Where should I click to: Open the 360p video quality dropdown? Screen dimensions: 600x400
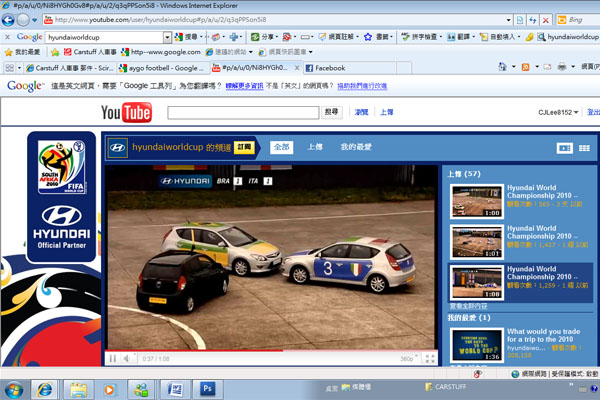pos(407,358)
